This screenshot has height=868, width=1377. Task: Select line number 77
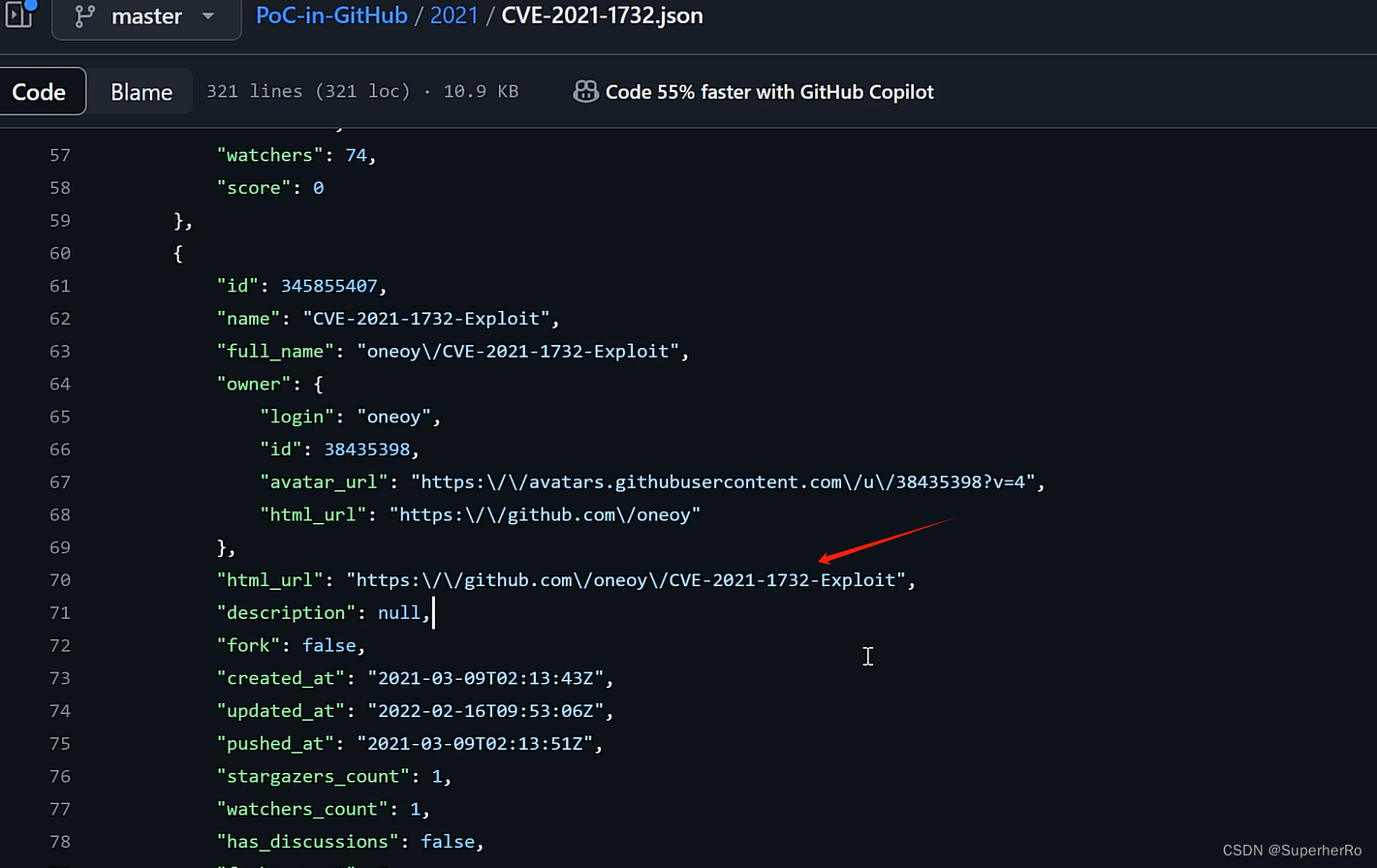(x=60, y=809)
